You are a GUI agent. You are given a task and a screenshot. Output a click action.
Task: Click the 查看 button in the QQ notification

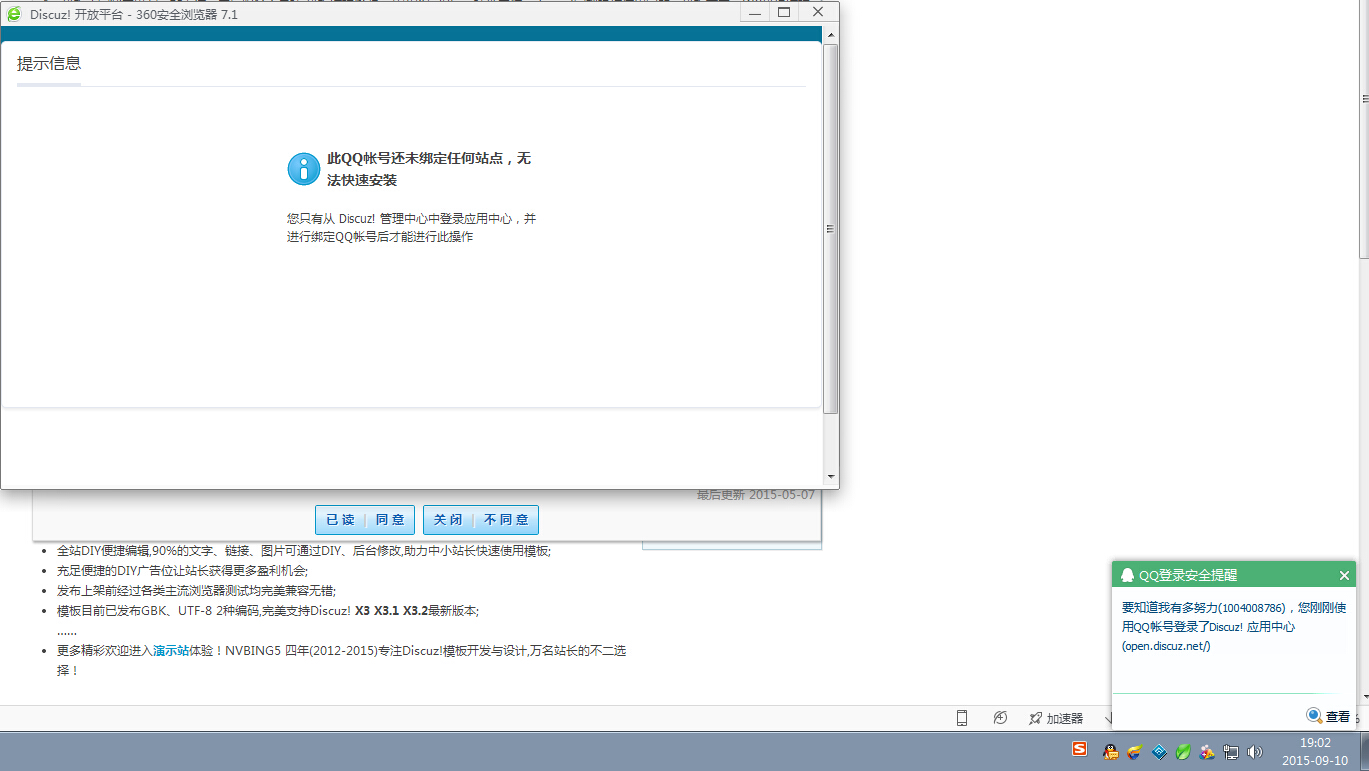coord(1328,716)
